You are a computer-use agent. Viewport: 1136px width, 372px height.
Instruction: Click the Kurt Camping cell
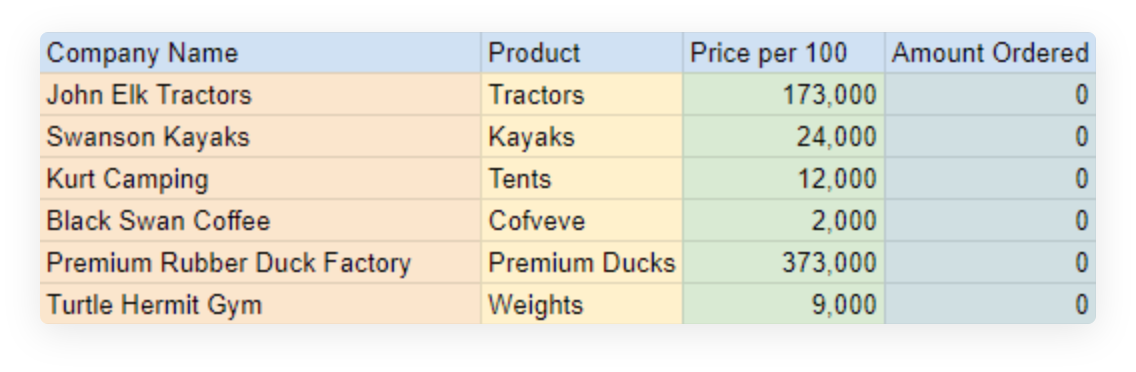[261, 179]
